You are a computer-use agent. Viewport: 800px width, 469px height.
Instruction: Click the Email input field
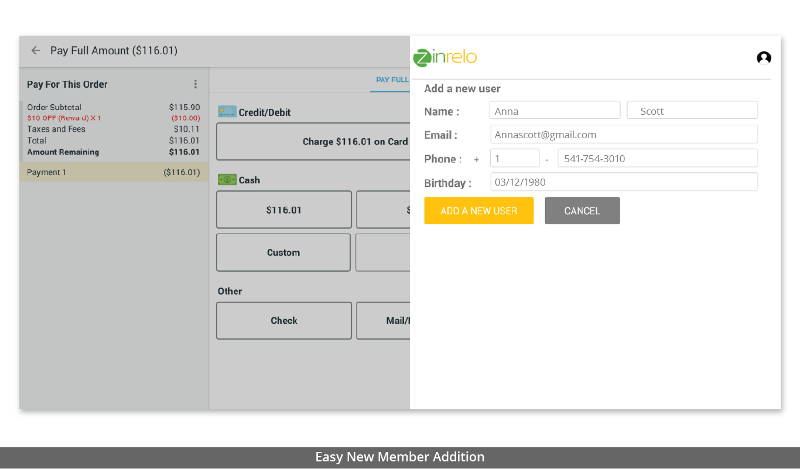[x=623, y=135]
